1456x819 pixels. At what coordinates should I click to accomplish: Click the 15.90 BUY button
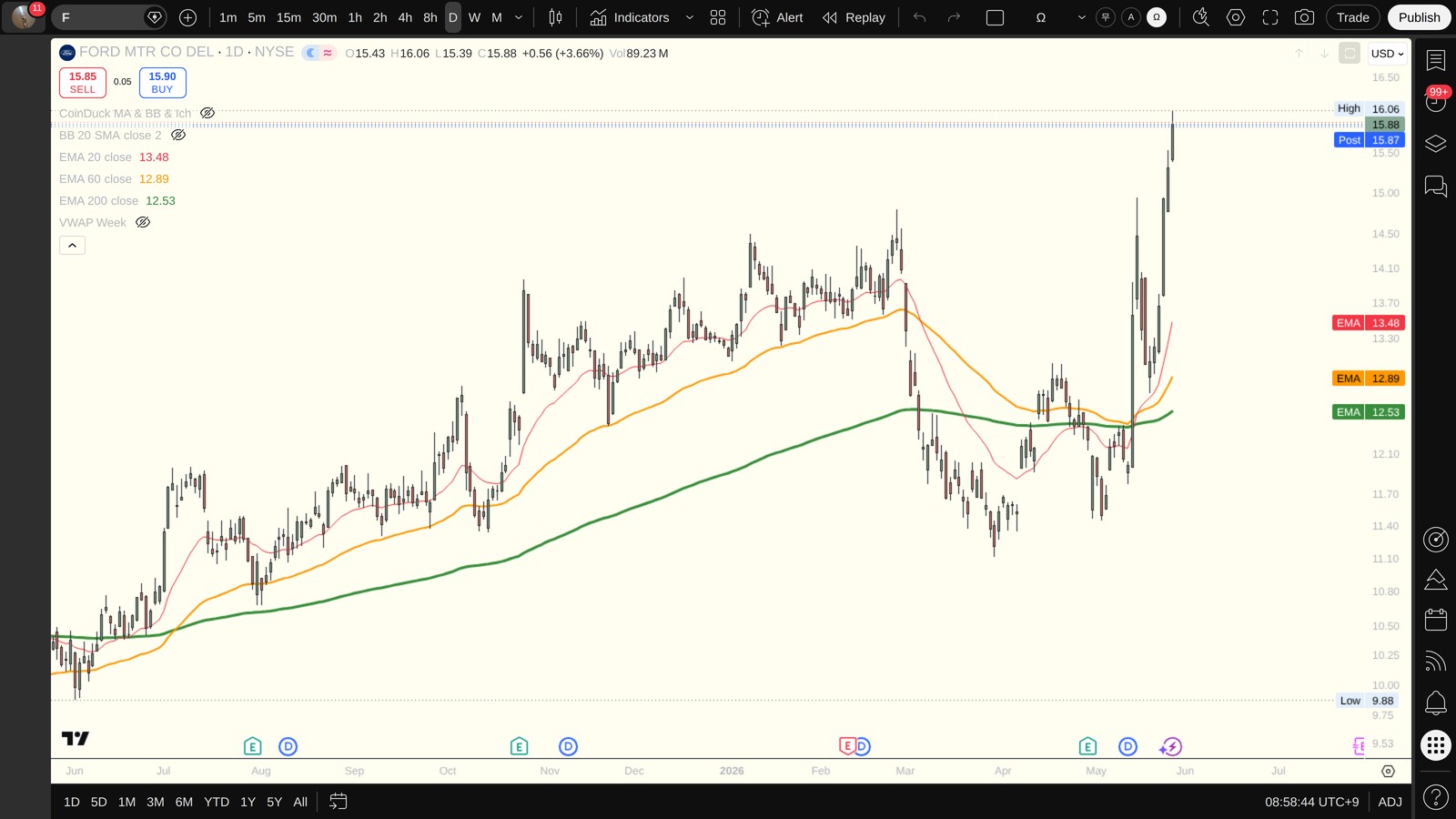pyautogui.click(x=163, y=83)
